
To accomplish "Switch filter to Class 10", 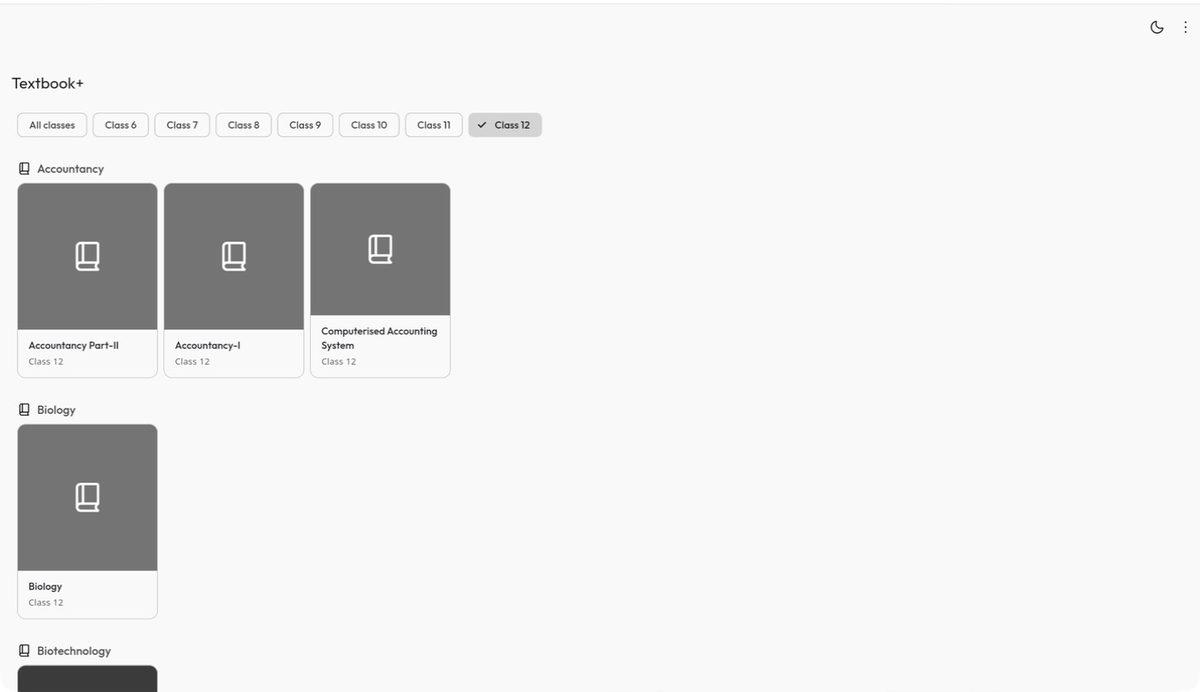I will click(369, 125).
